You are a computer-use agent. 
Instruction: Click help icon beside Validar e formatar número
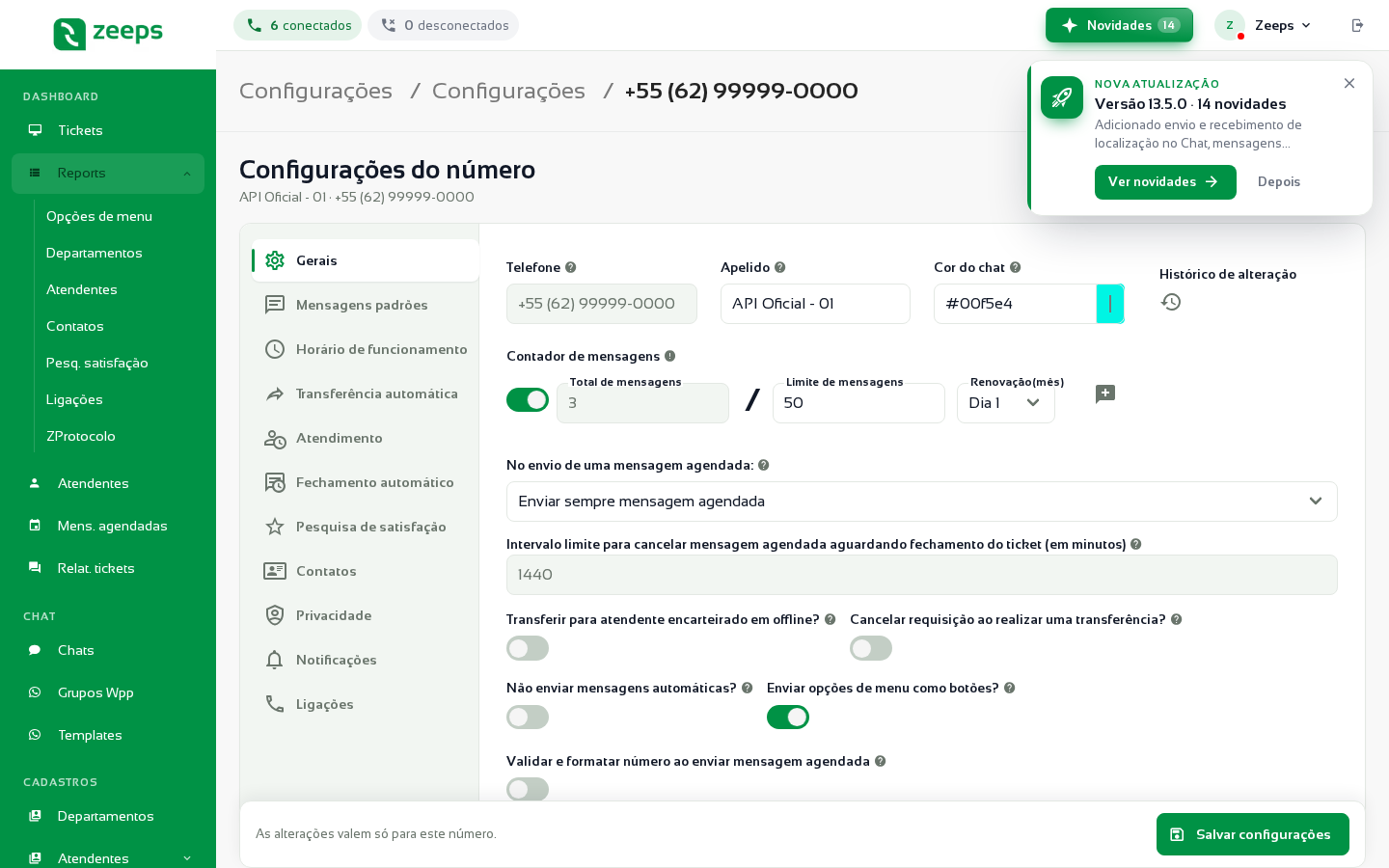[x=881, y=761]
